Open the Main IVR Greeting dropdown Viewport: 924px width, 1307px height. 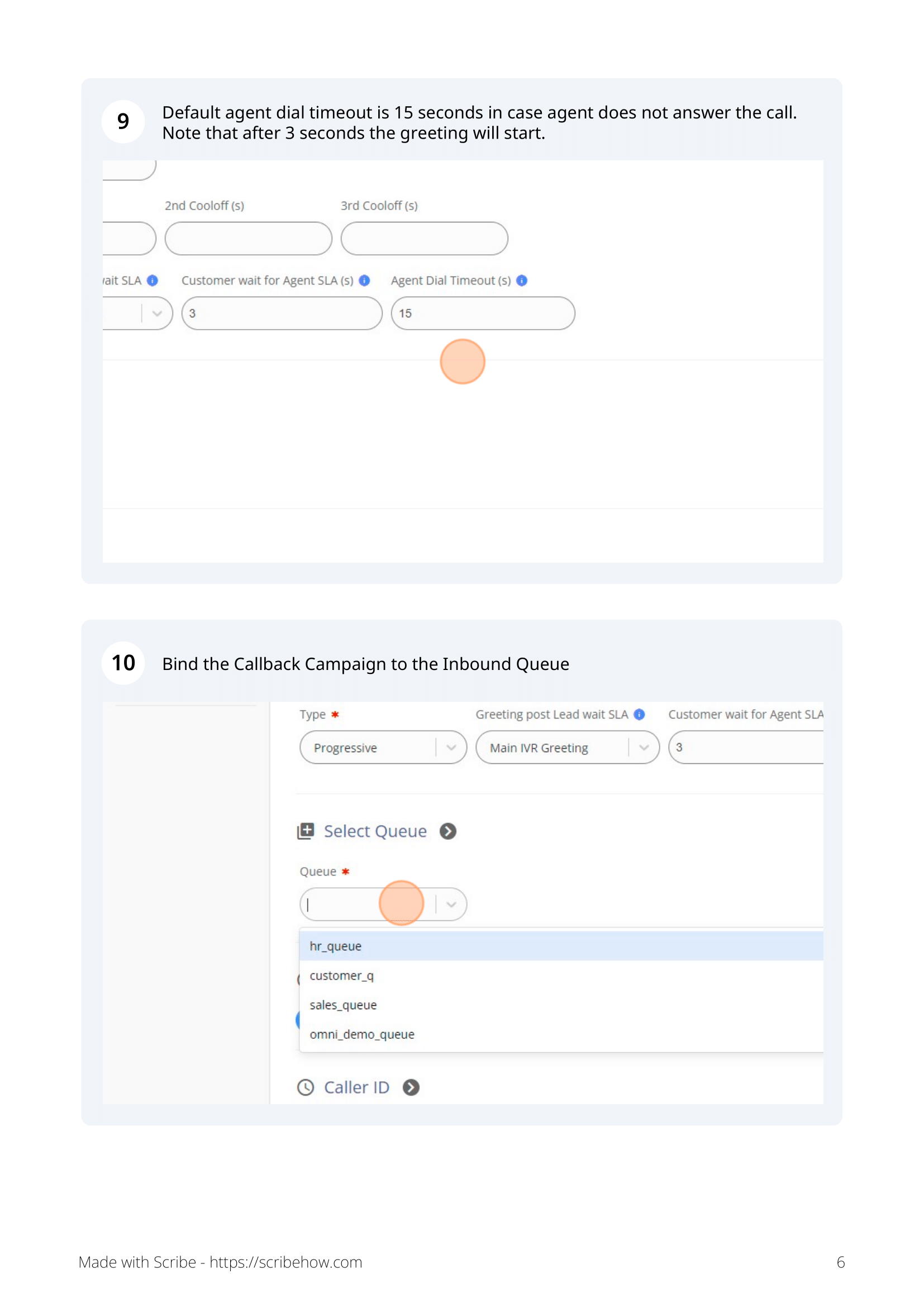pos(568,748)
